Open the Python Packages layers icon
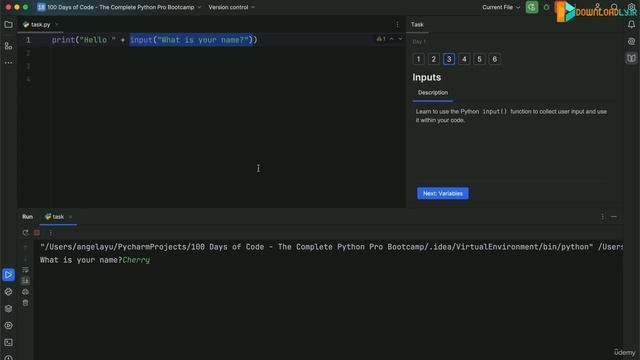This screenshot has width=640, height=360. [8, 309]
